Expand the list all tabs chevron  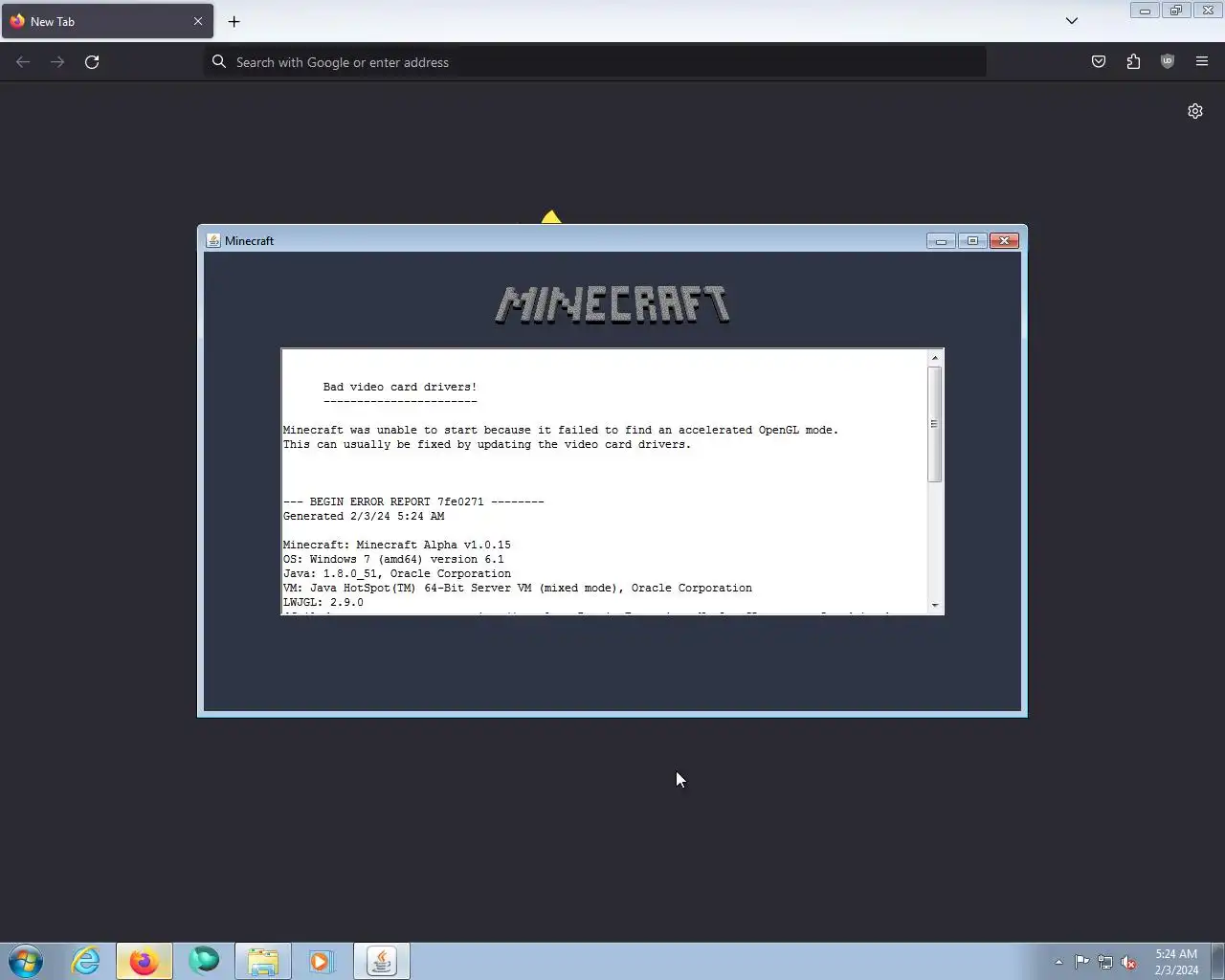(1072, 21)
